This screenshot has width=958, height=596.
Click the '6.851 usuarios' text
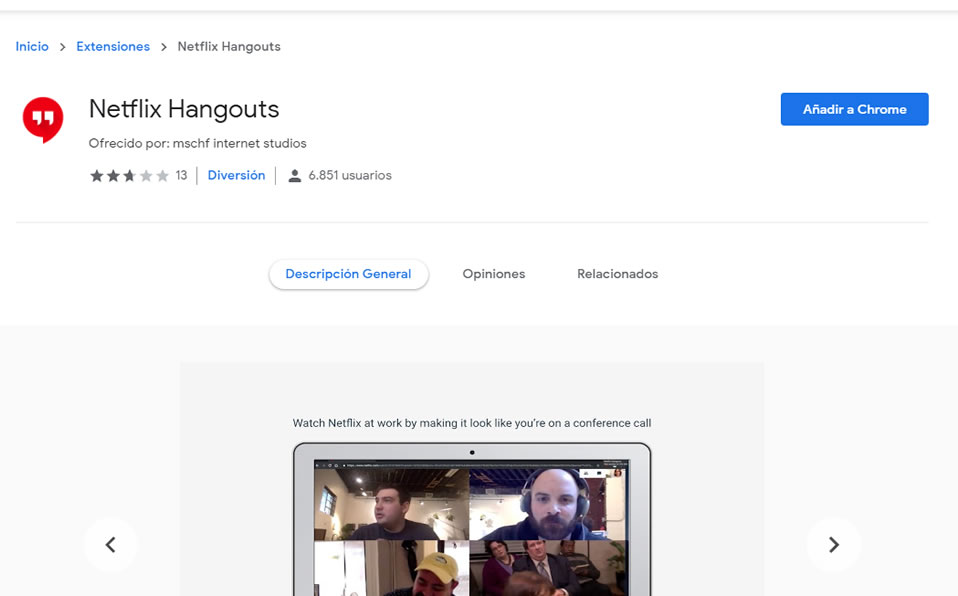[x=349, y=175]
